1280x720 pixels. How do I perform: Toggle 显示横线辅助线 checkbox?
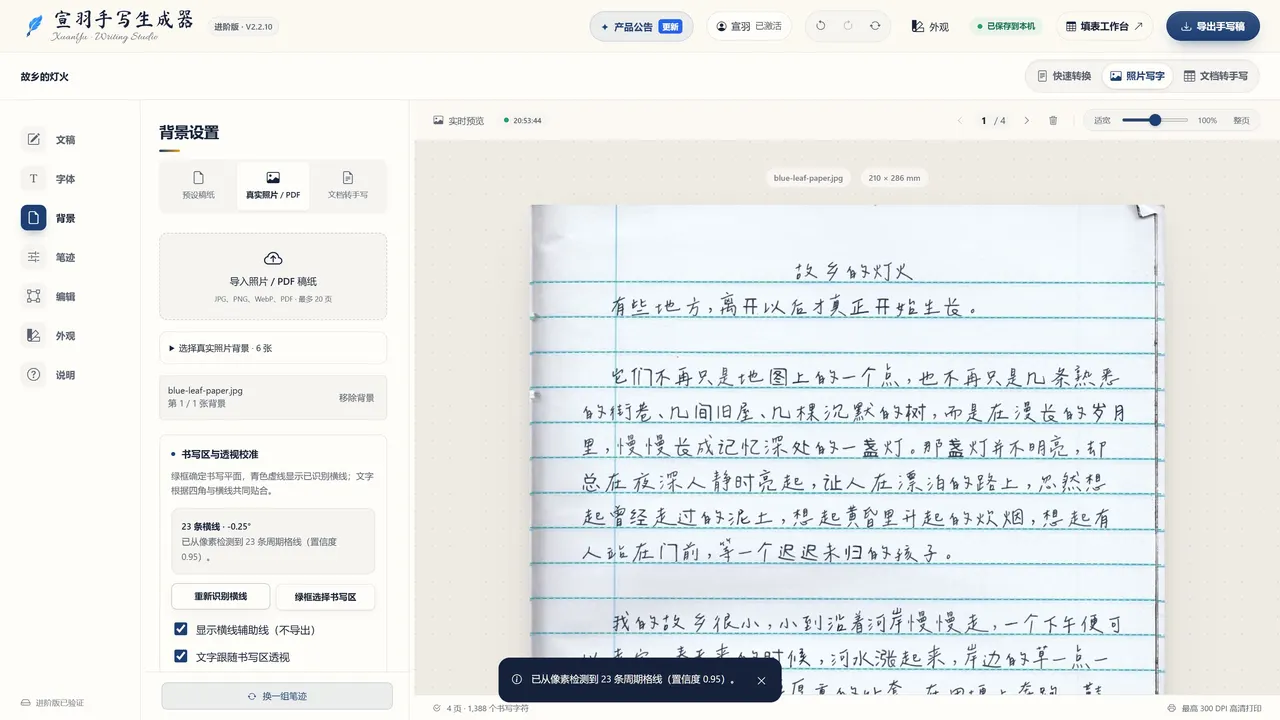[x=181, y=630]
